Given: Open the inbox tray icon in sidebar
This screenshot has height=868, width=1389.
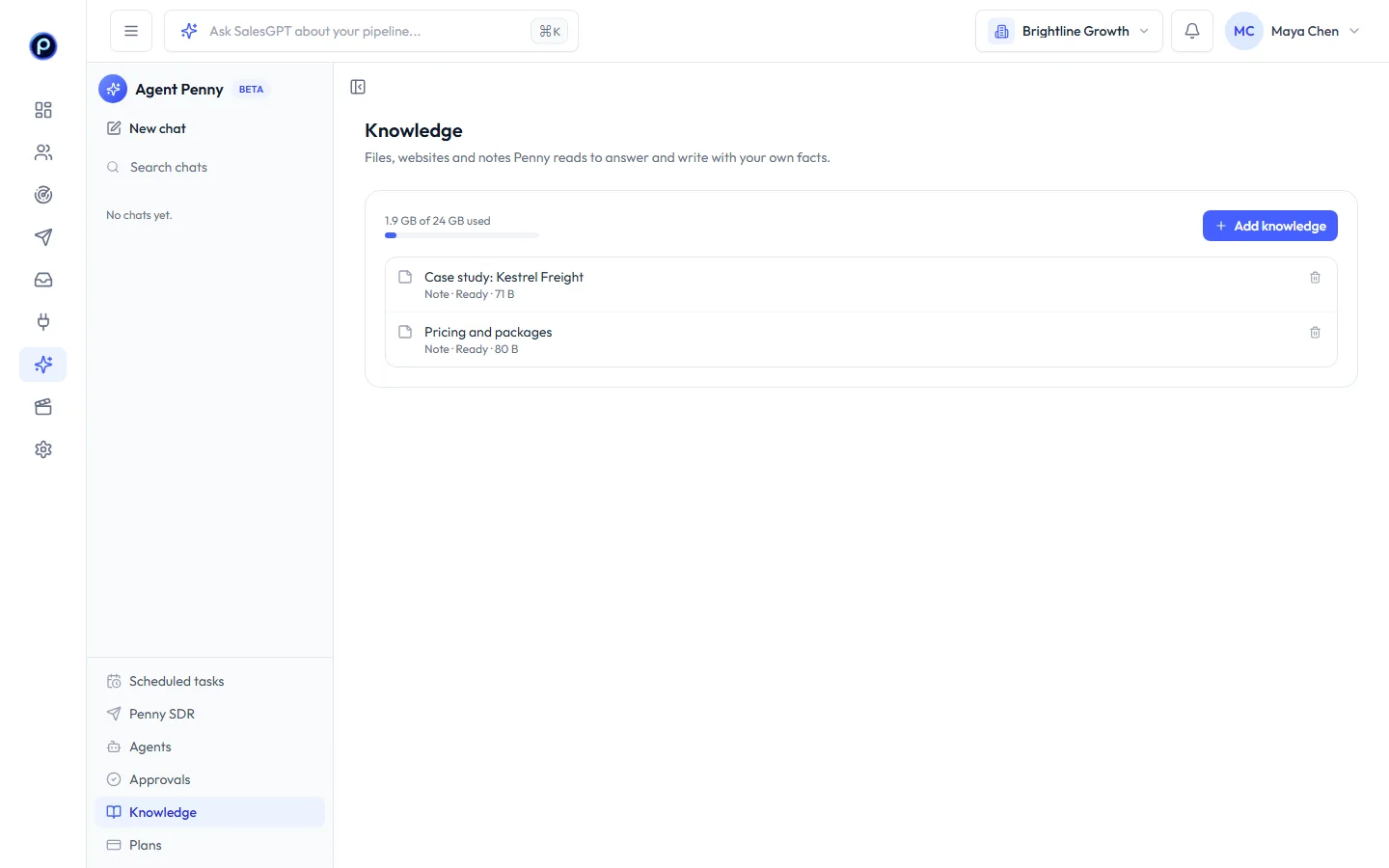Looking at the screenshot, I should click(x=43, y=280).
